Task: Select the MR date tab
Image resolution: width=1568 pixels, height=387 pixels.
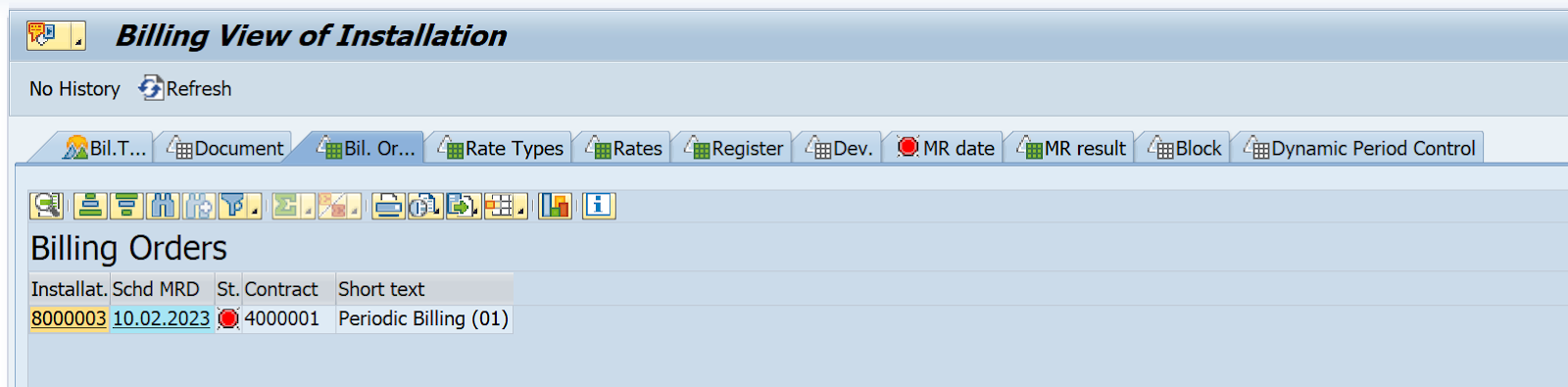Action: 946,148
